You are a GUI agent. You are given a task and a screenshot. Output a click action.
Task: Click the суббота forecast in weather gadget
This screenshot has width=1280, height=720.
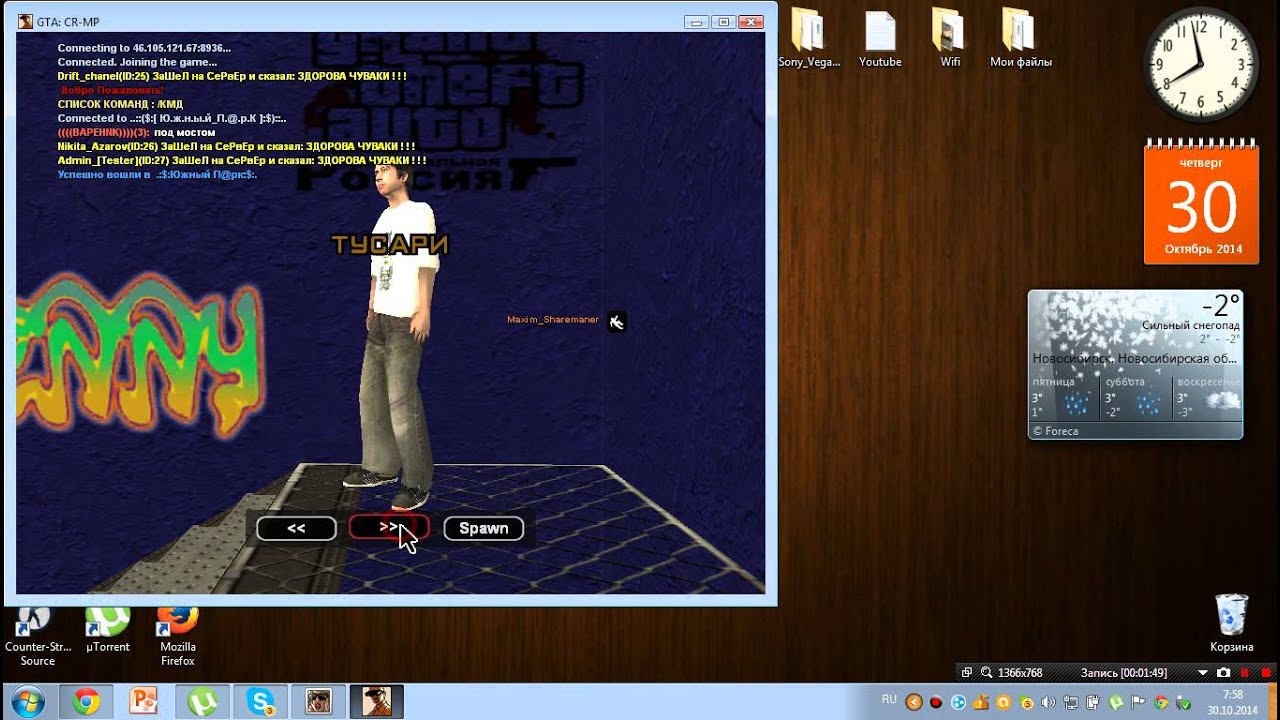(x=1134, y=397)
